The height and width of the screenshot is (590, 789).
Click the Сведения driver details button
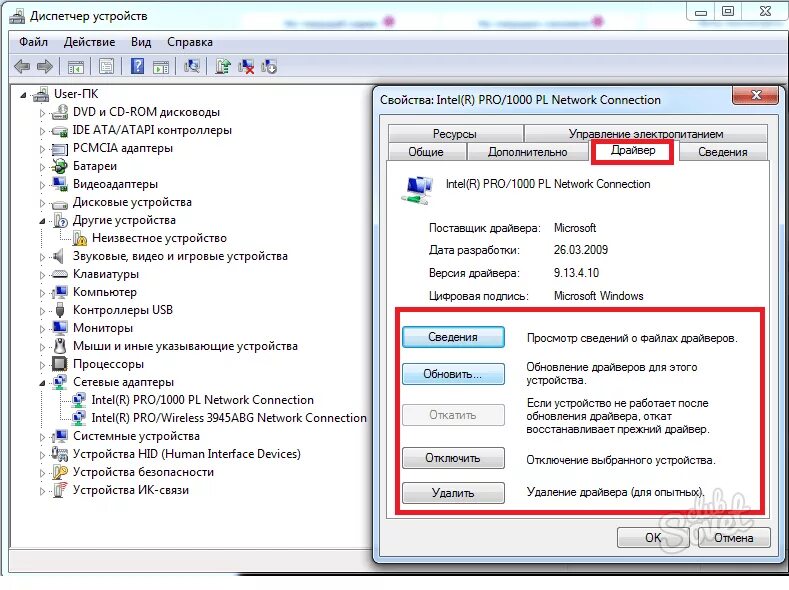point(453,337)
